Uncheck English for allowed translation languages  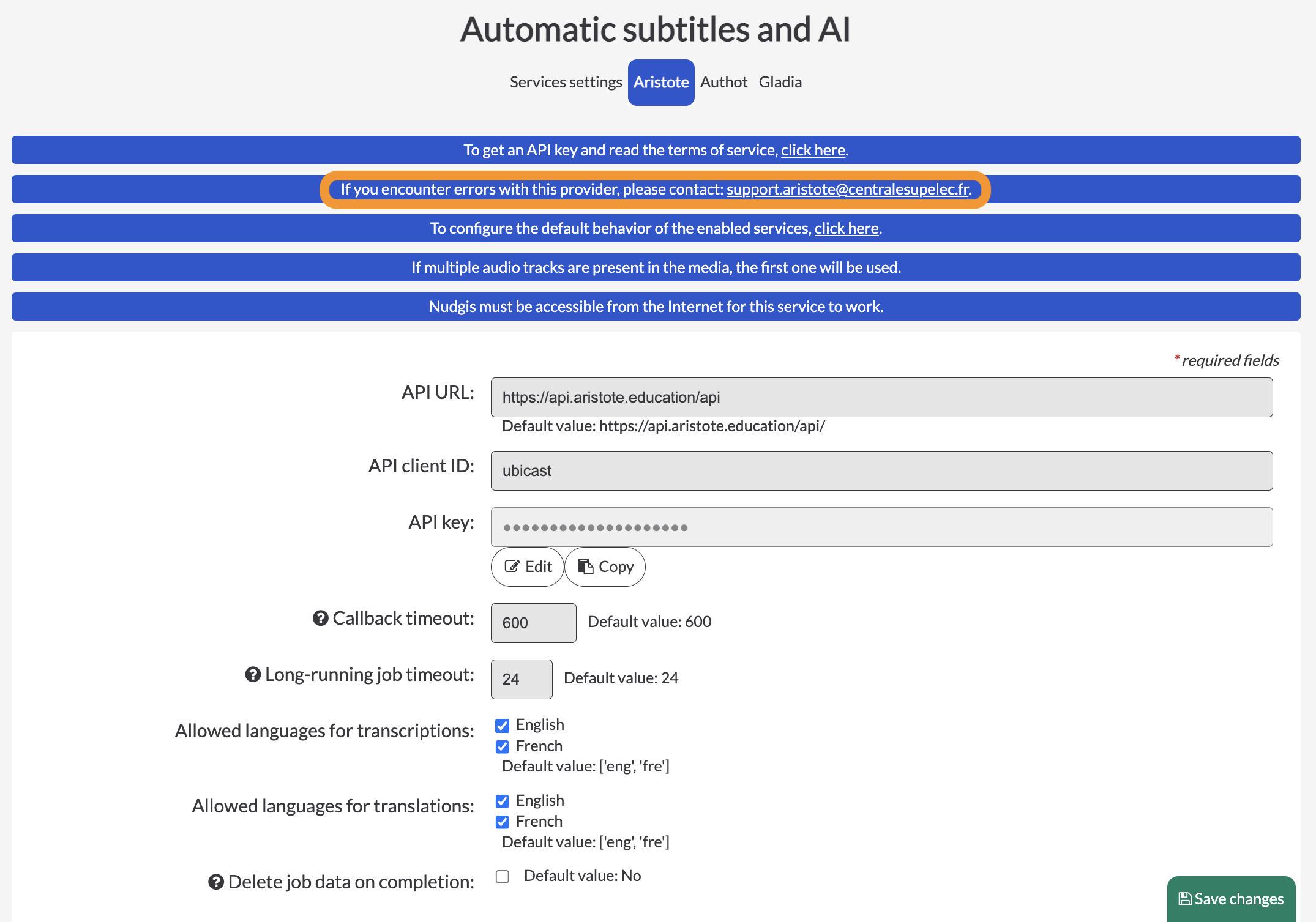tap(503, 801)
